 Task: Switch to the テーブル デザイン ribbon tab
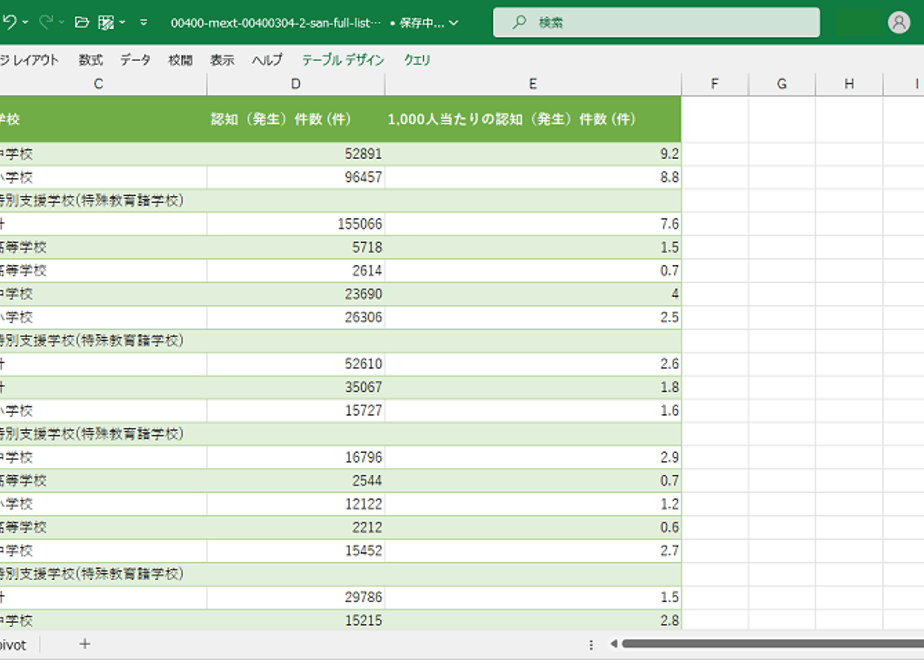point(343,60)
